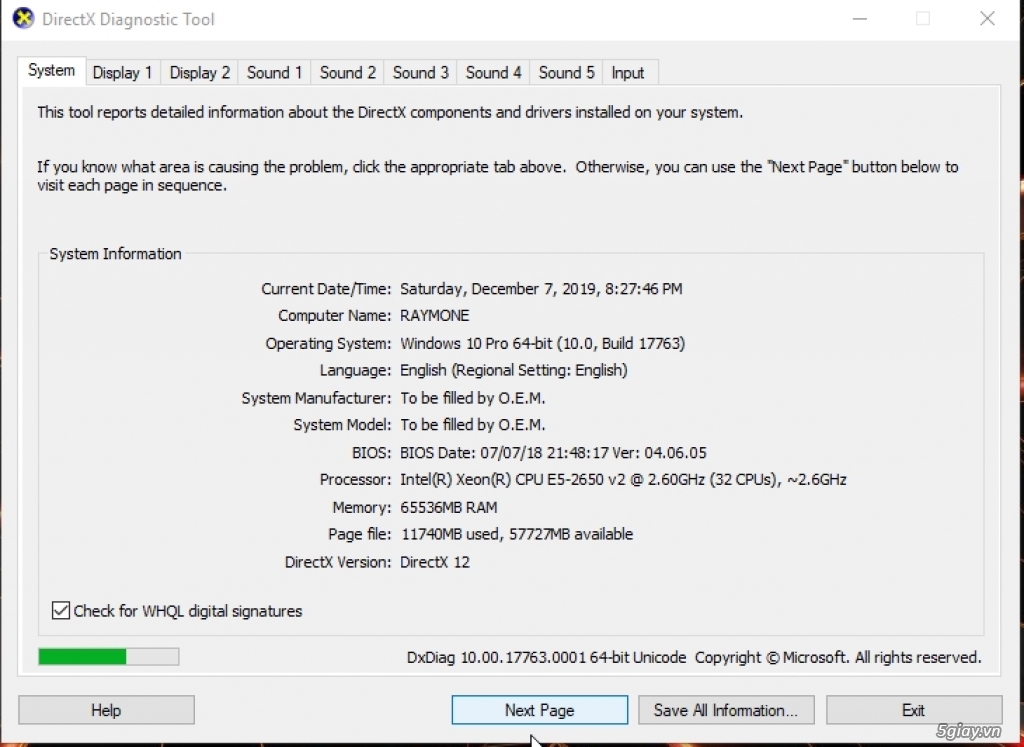
Task: Click the green diagnostic progress bar
Action: click(x=108, y=656)
